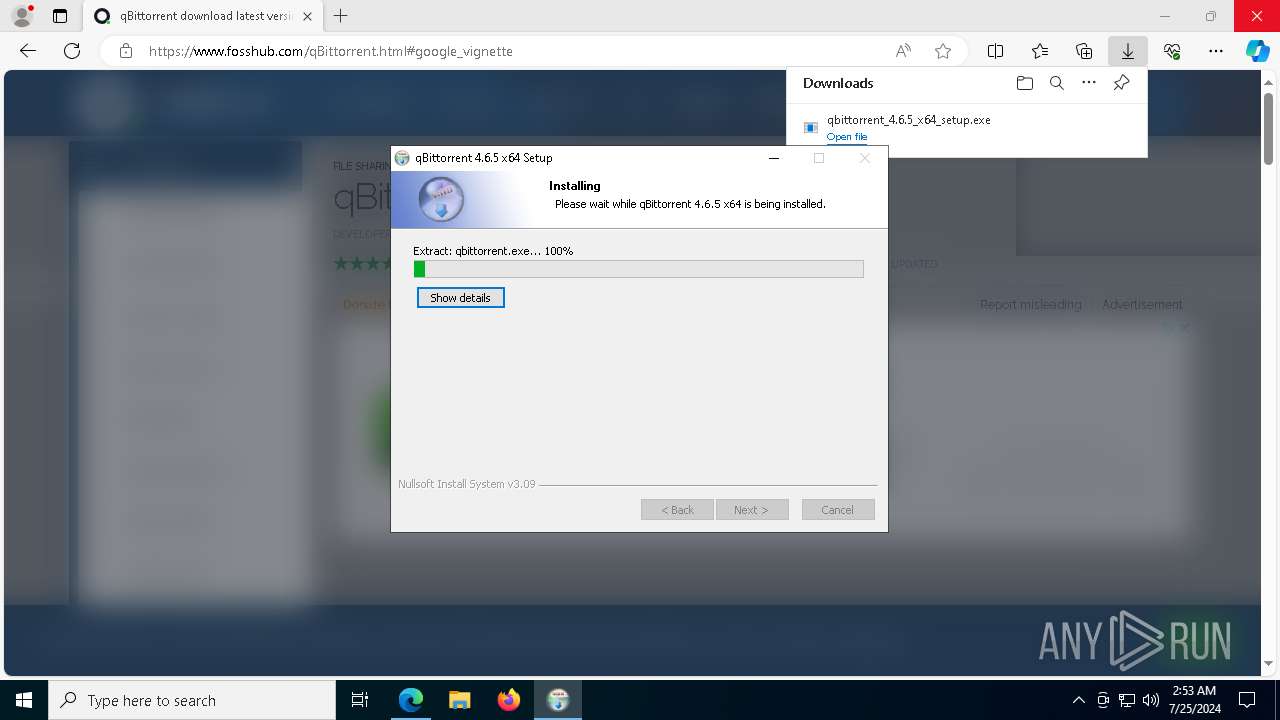Click Cancel in qBittorrent setup
Viewport: 1280px width, 720px height.
coord(838,510)
